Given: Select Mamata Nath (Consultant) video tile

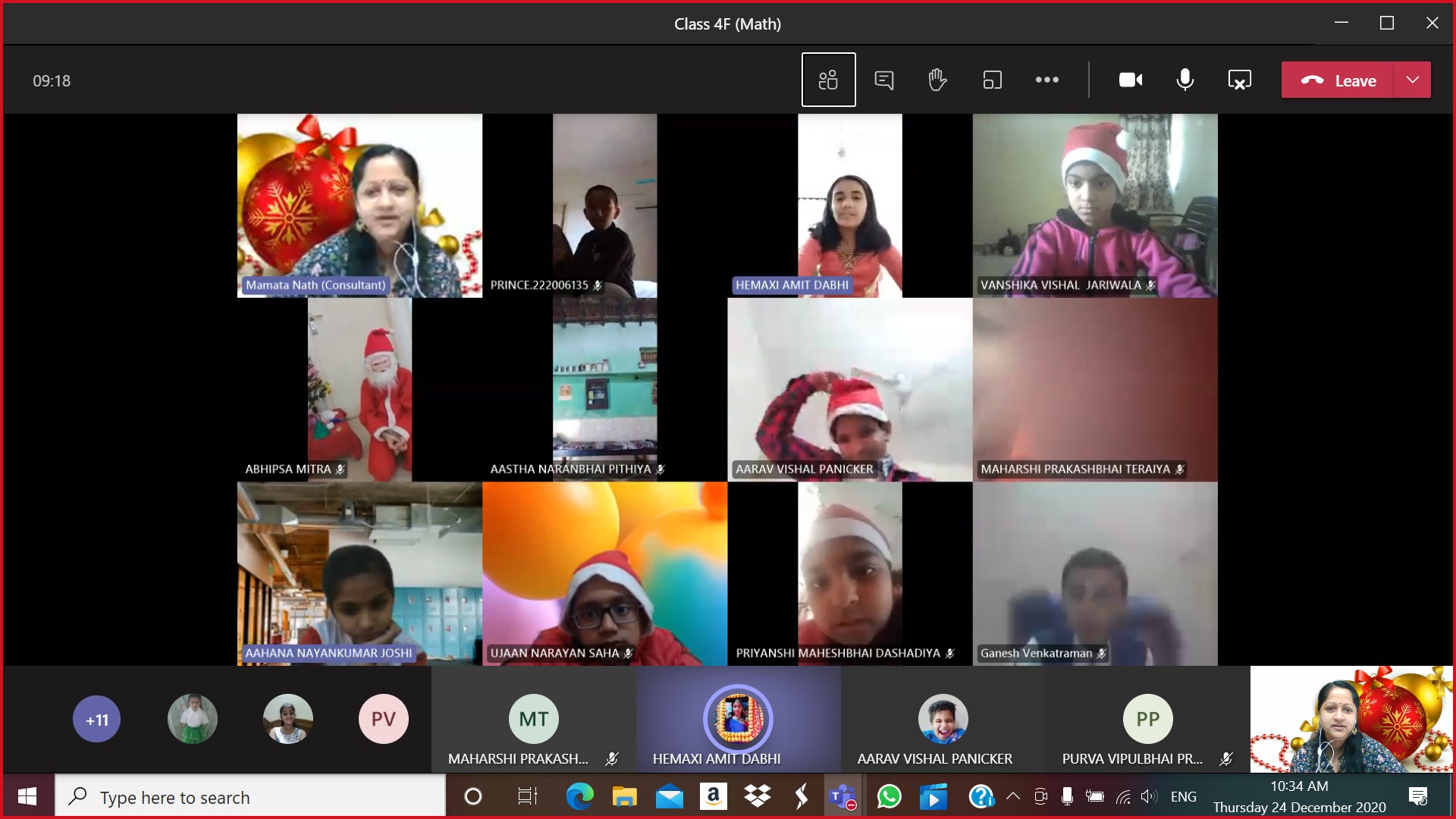Looking at the screenshot, I should click(359, 206).
